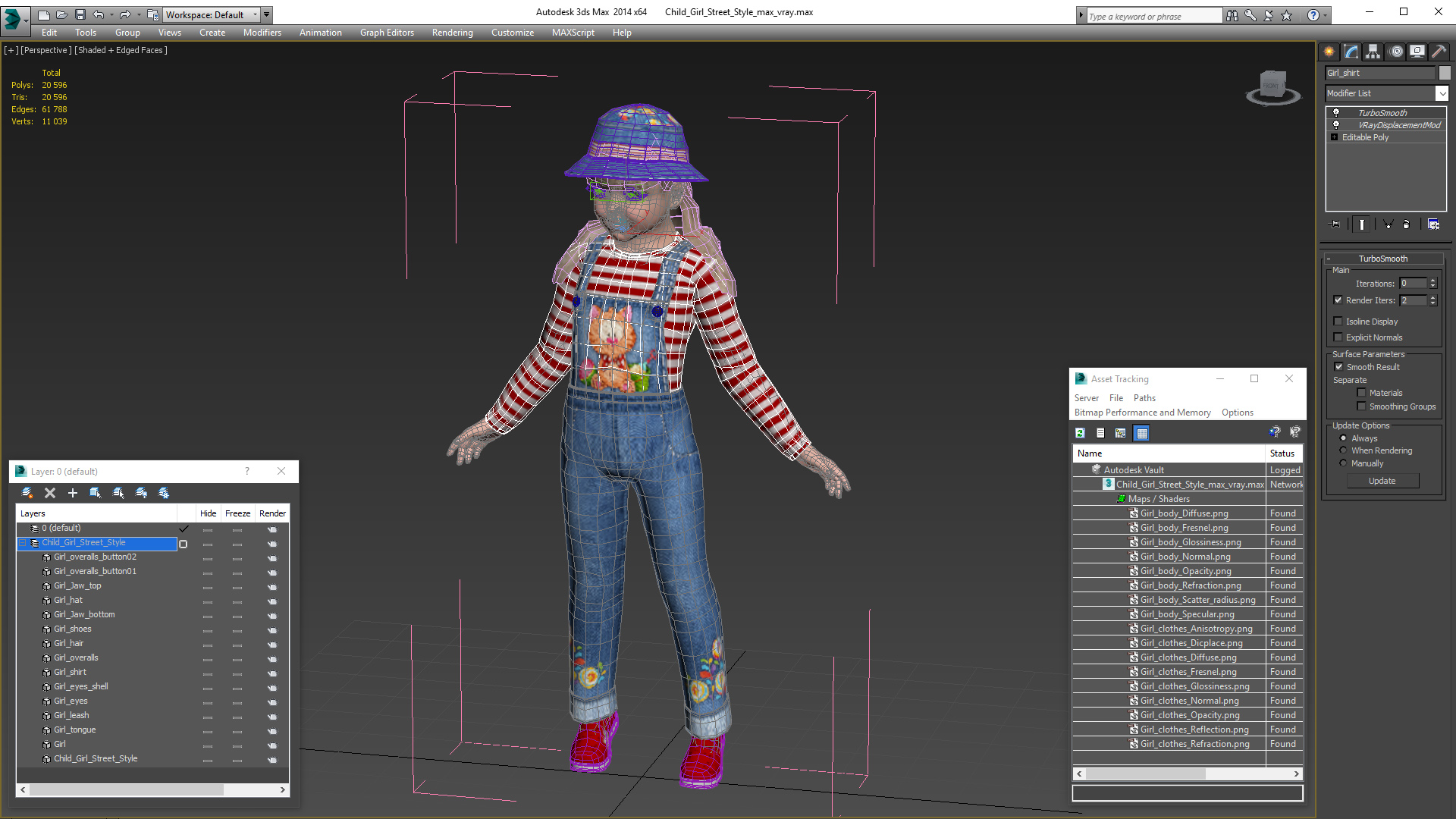Click Freeze/Unfreeze All Layers icon
Viewport: 1456px width, 819px height.
[x=164, y=493]
